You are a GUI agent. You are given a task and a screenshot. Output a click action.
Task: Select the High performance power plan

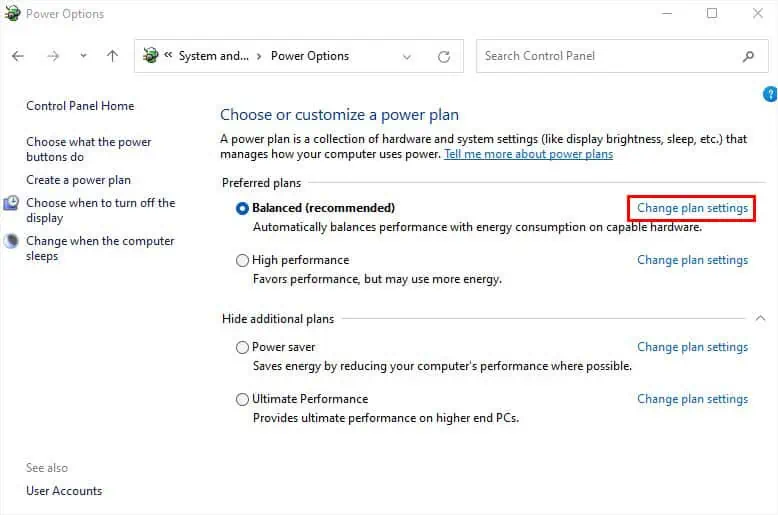(x=242, y=260)
